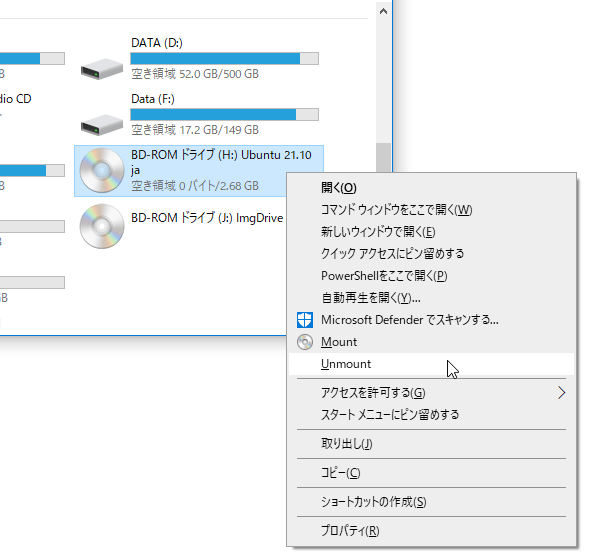
Task: Click the Data (F:) drive name
Action: pyautogui.click(x=153, y=99)
